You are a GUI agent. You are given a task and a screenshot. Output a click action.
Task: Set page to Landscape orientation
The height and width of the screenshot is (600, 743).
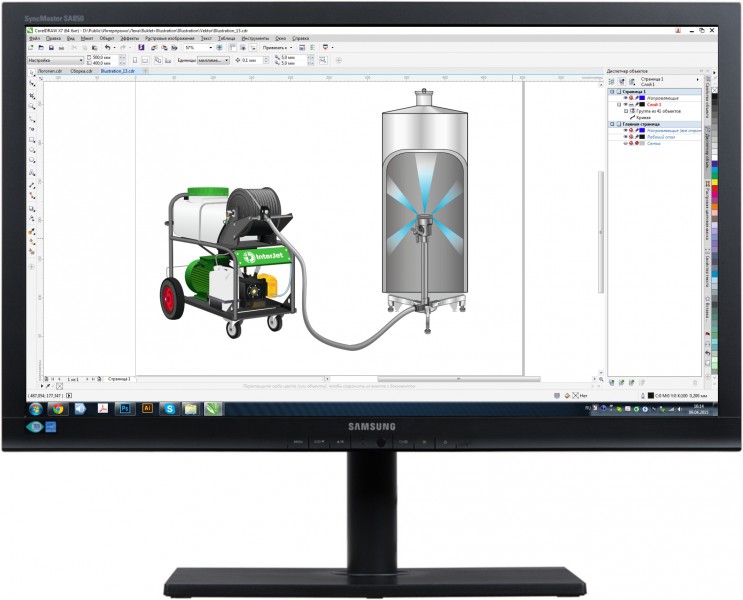[145, 60]
